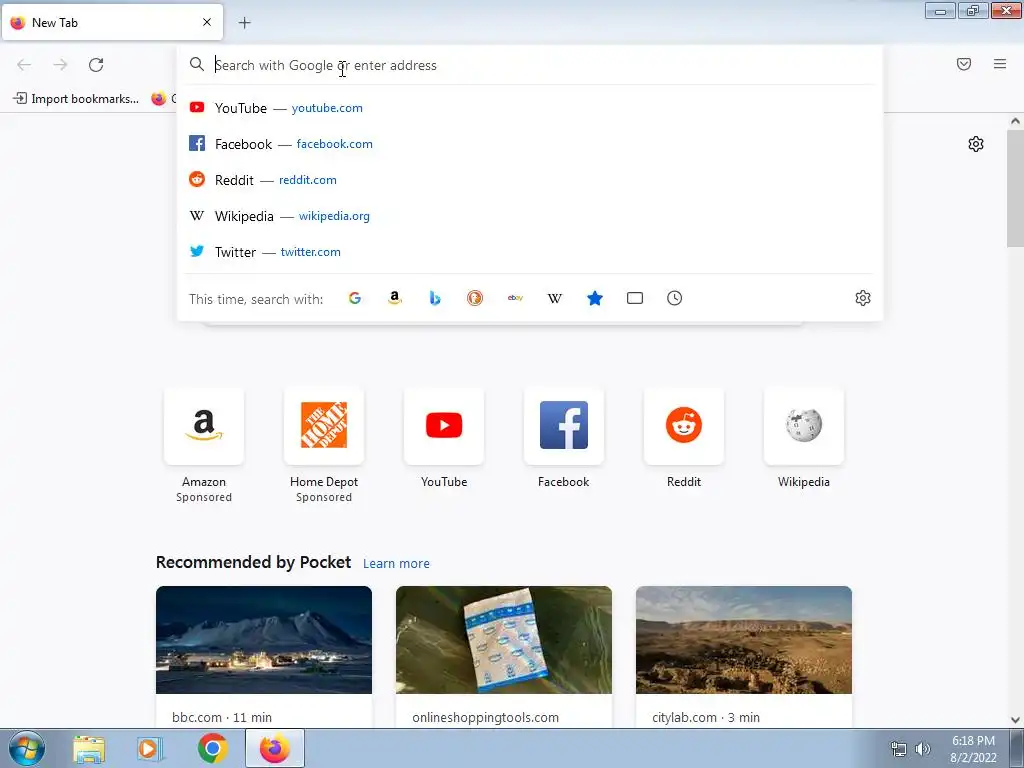Search this time with eBay icon
The width and height of the screenshot is (1024, 768).
515,298
